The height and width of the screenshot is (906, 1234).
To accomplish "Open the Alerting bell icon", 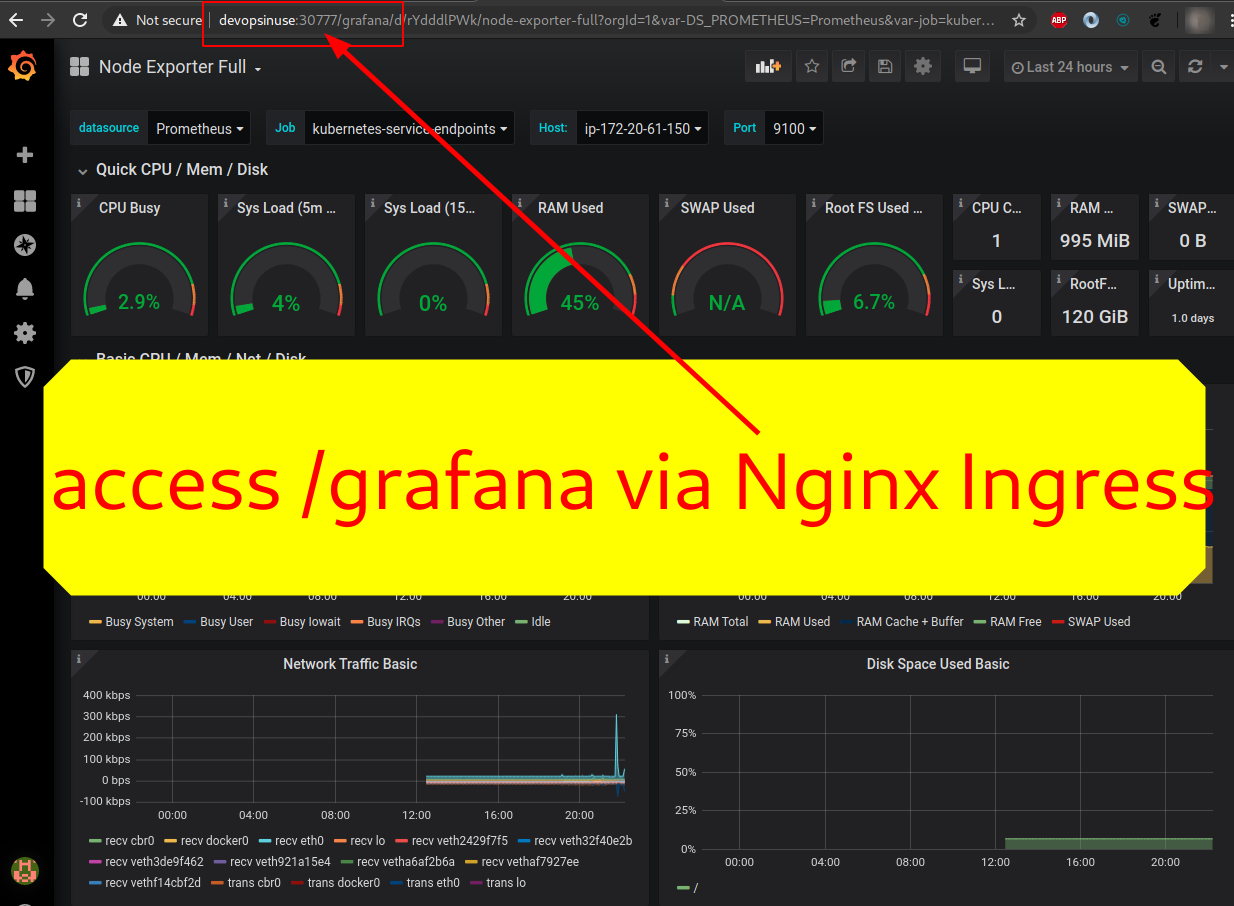I will tap(25, 289).
